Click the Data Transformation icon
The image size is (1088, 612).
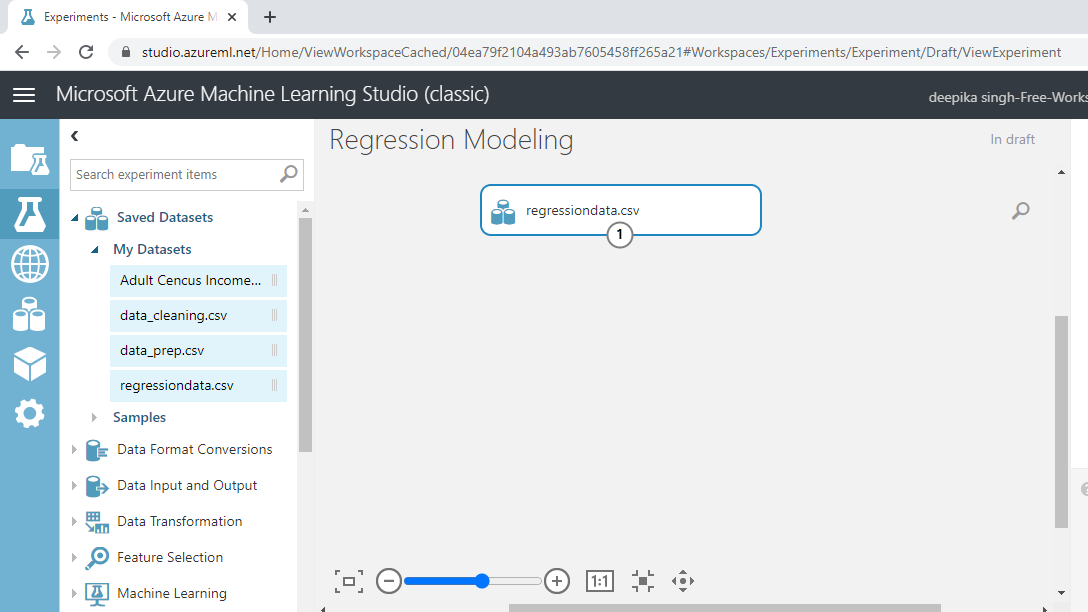[x=96, y=522]
